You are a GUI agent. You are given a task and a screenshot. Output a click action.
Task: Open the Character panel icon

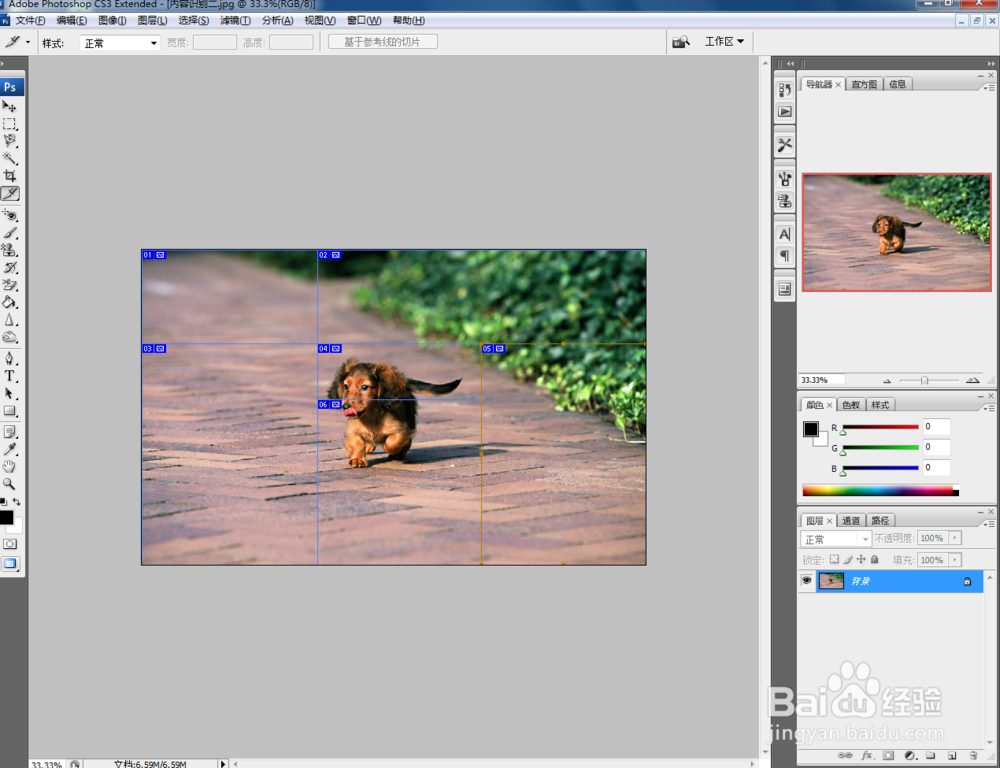(784, 234)
